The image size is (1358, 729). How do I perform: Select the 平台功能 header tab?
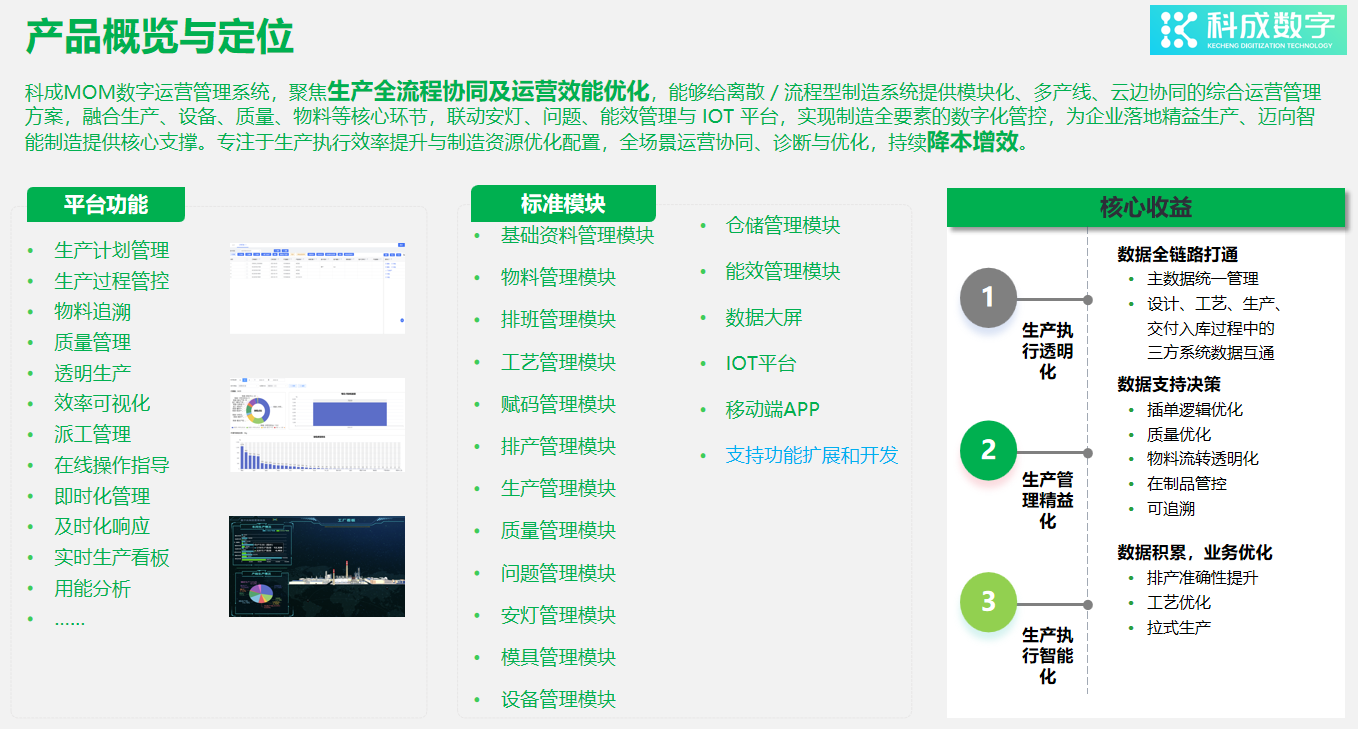[x=106, y=205]
